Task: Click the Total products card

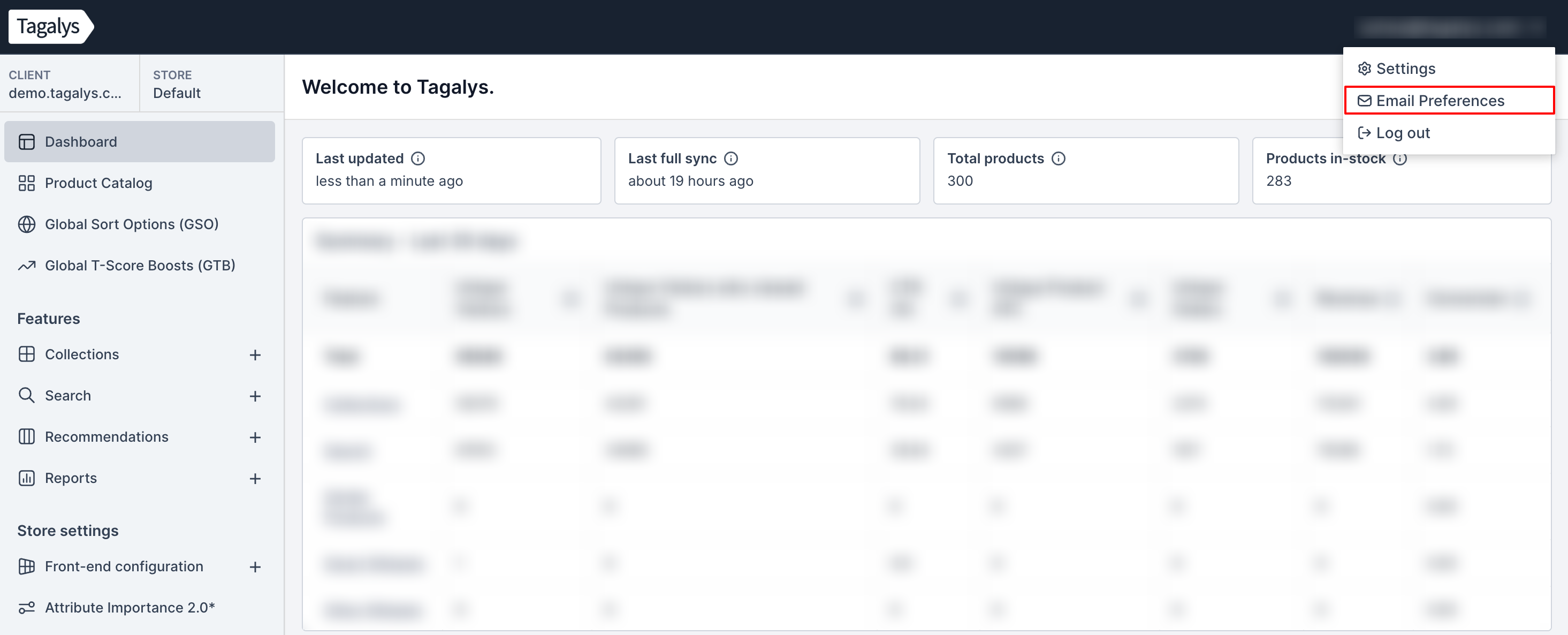Action: pyautogui.click(x=1085, y=170)
